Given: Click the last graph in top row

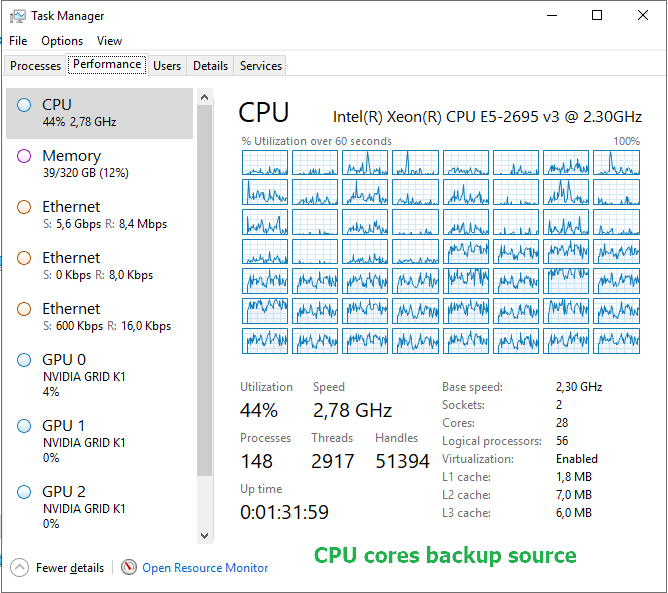Looking at the screenshot, I should (616, 162).
